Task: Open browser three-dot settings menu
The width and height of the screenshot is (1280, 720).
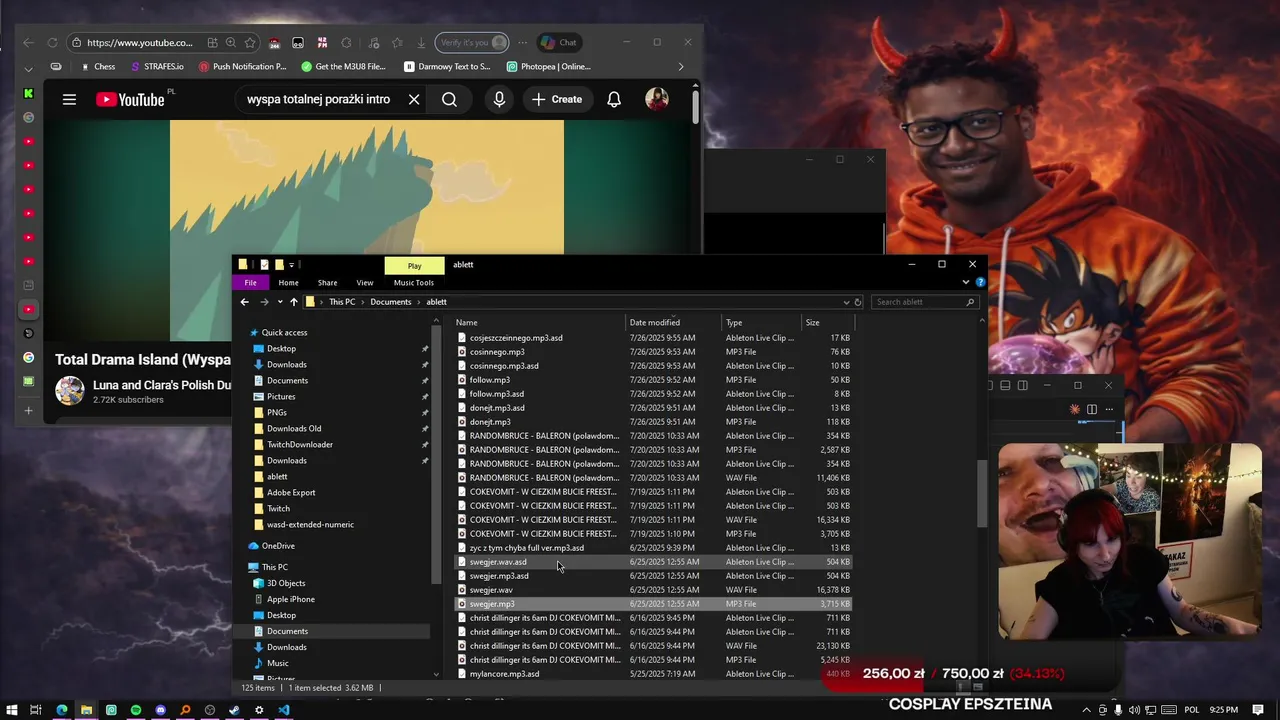Action: (522, 43)
